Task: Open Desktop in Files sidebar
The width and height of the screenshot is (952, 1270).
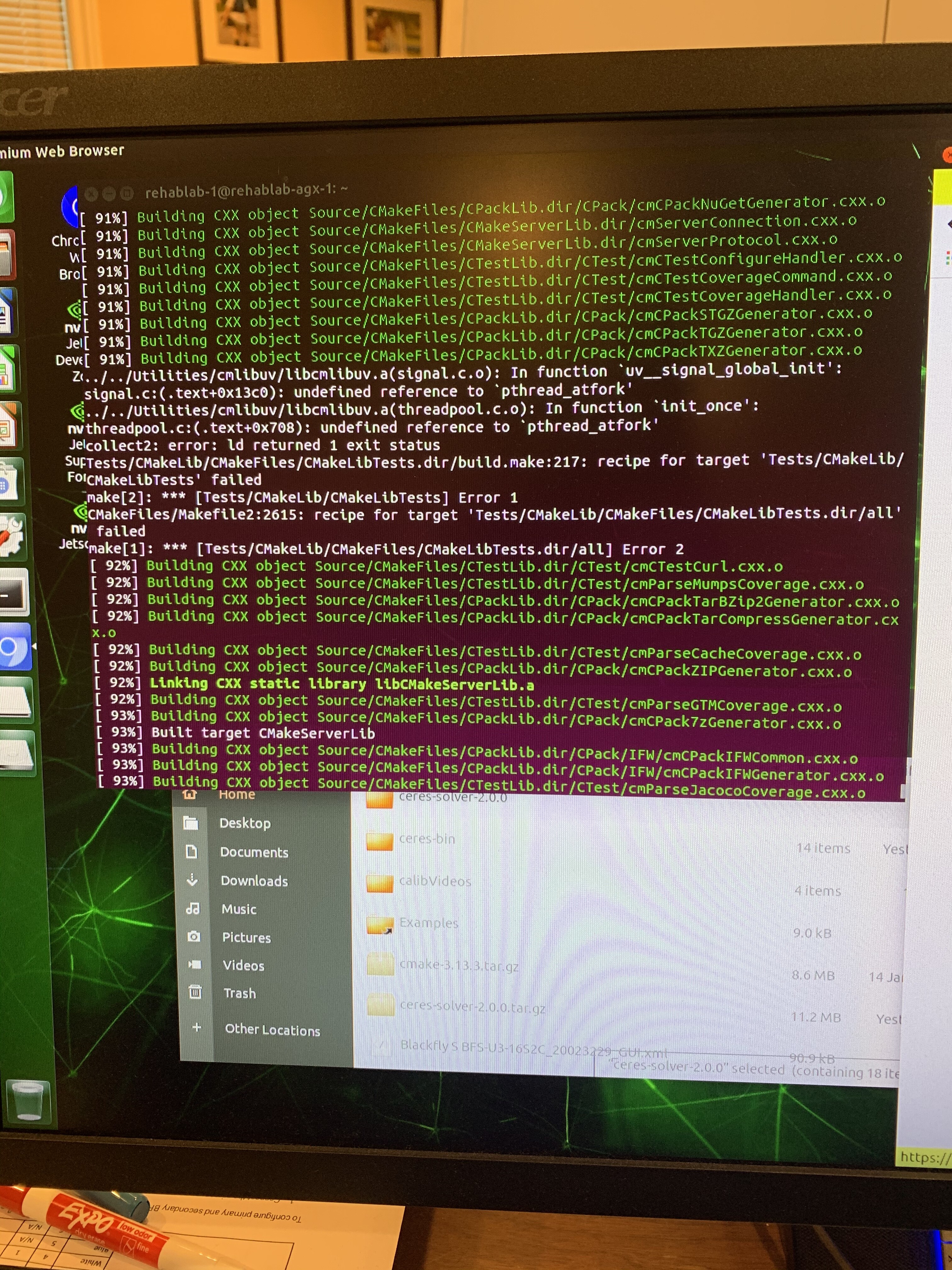Action: click(x=245, y=823)
